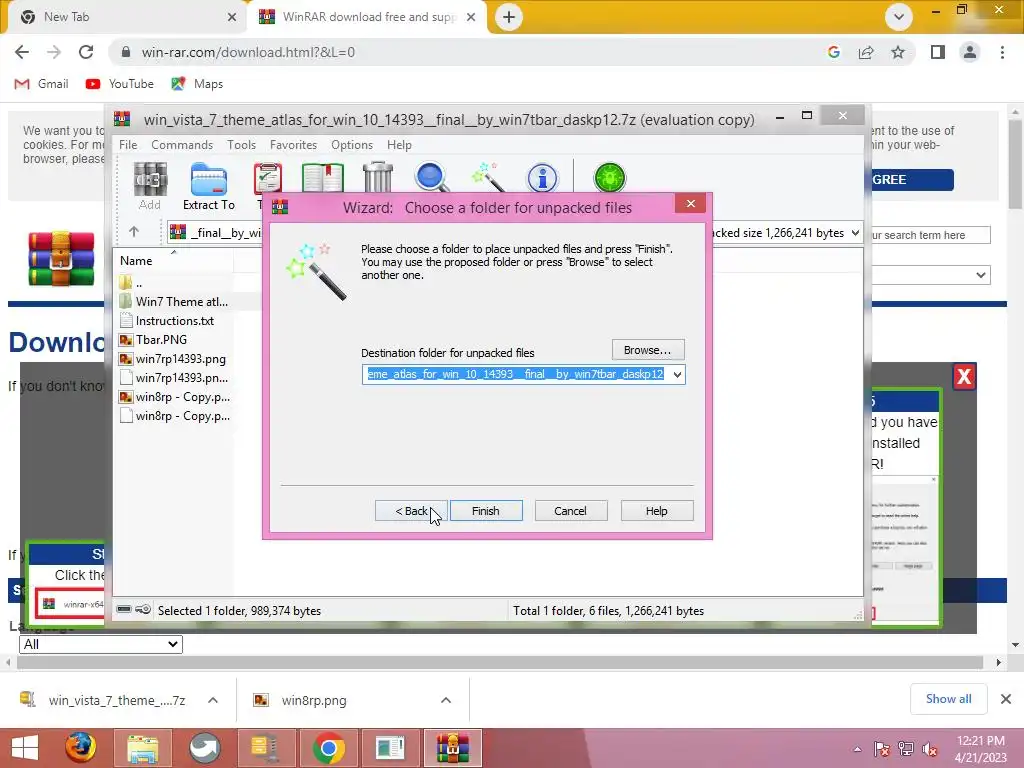Click Finish to unpack files
Viewport: 1024px width, 768px height.
(x=486, y=511)
